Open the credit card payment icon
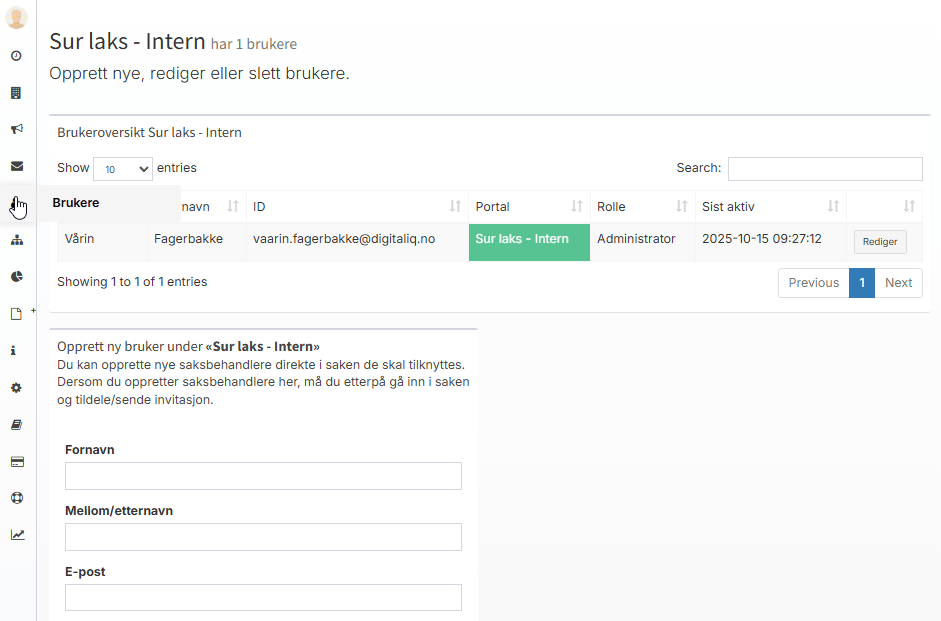941x621 pixels. 16,462
